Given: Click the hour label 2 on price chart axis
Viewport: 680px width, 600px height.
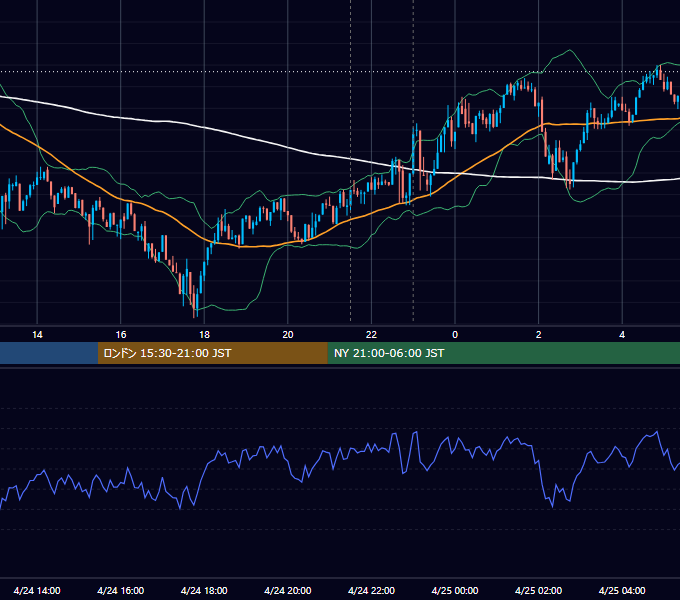Looking at the screenshot, I should [x=539, y=335].
